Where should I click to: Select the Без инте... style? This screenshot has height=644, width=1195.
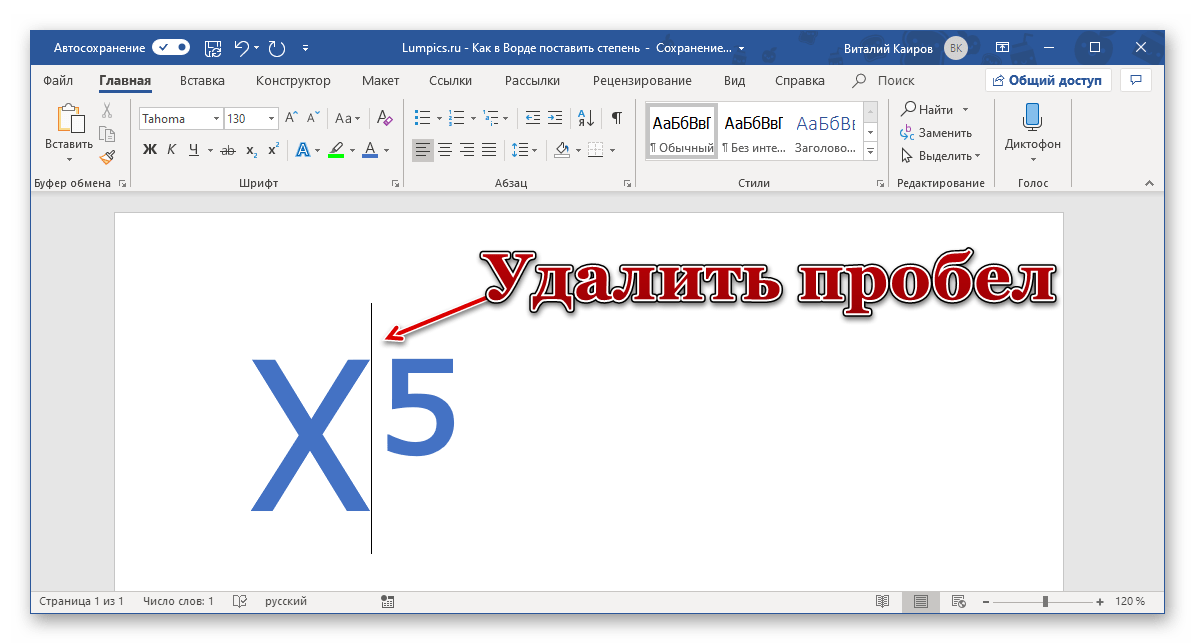(753, 131)
